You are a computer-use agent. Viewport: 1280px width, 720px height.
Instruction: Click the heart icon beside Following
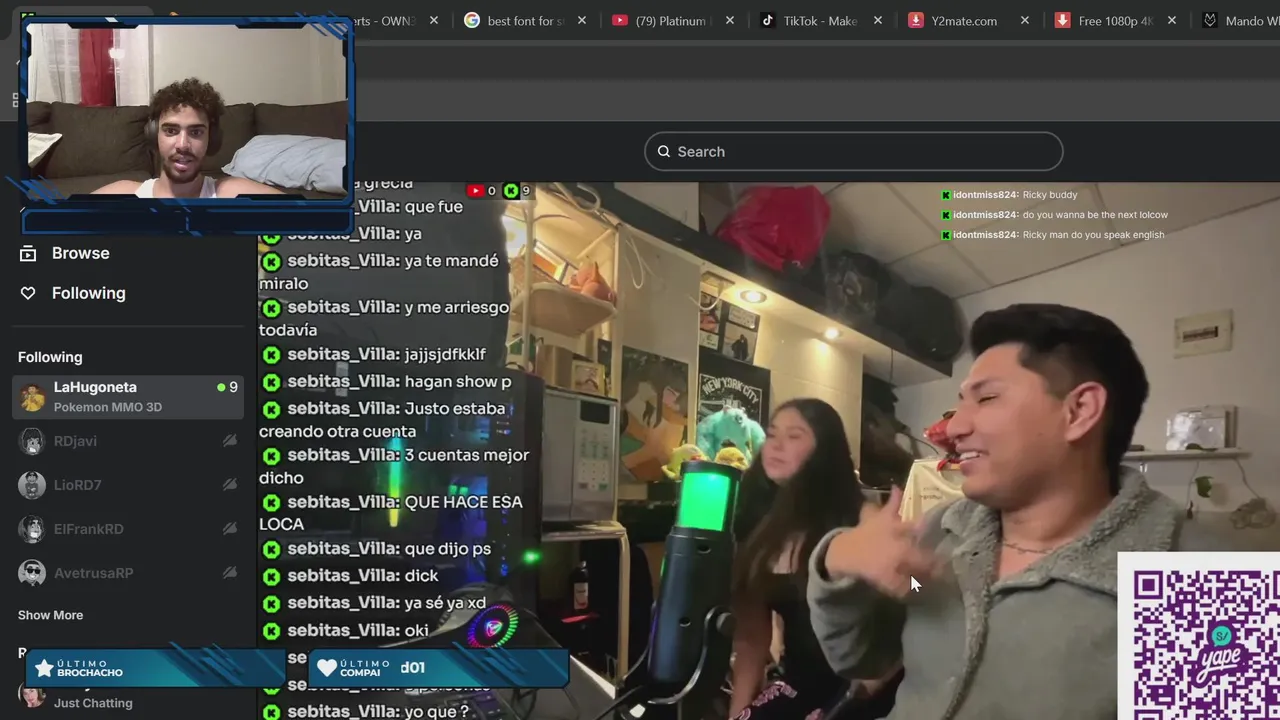coord(28,293)
